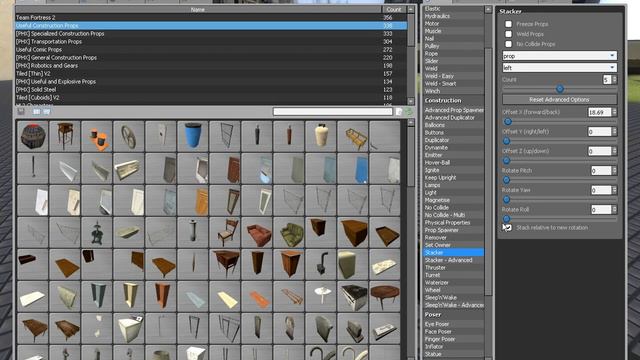
Task: Open the Team Fortress 2 prop list
Action: coord(211,18)
